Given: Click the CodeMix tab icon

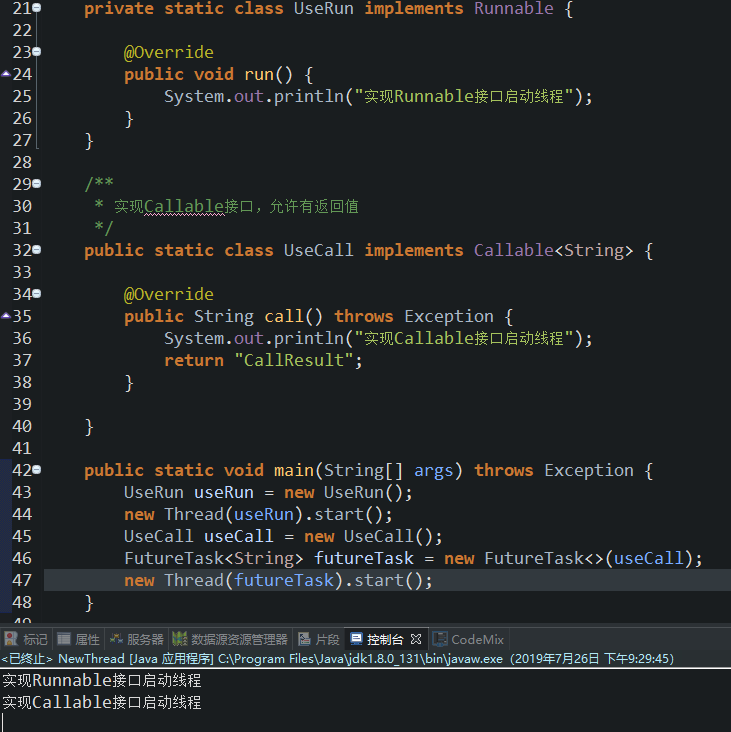Looking at the screenshot, I should coord(440,639).
